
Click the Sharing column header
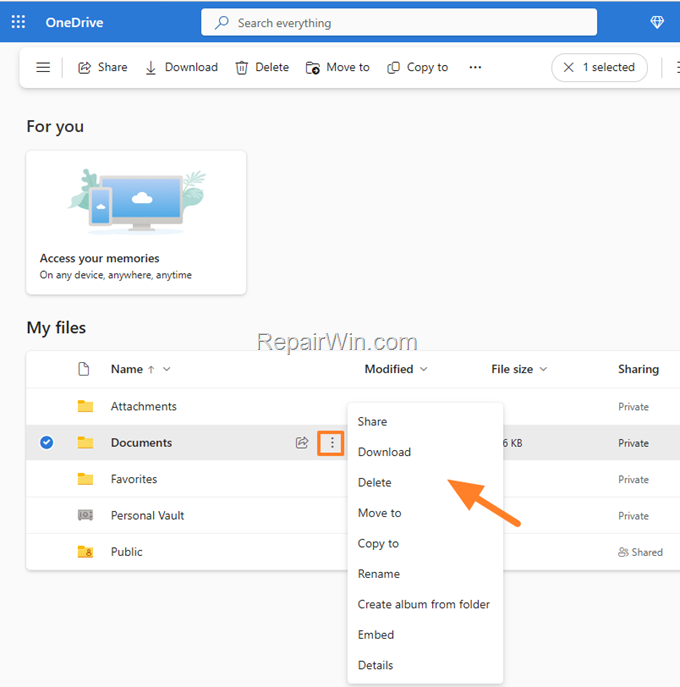[638, 369]
